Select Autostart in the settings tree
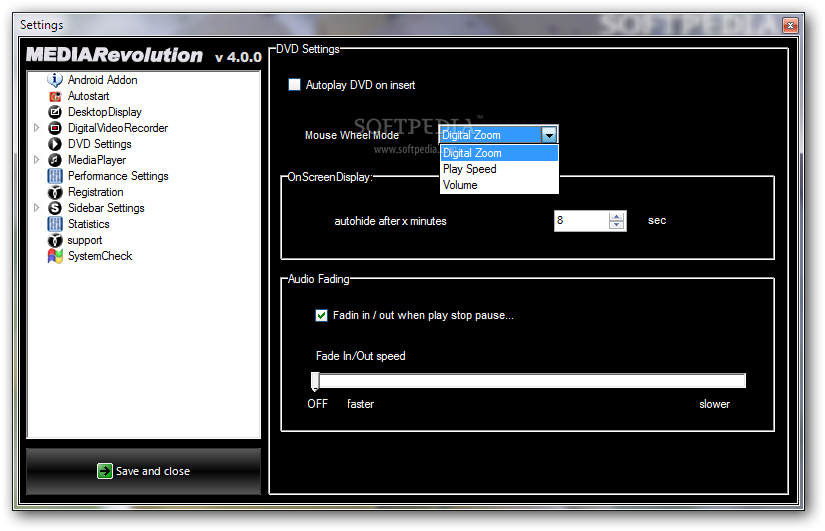Image resolution: width=825 pixels, height=531 pixels. tap(88, 96)
